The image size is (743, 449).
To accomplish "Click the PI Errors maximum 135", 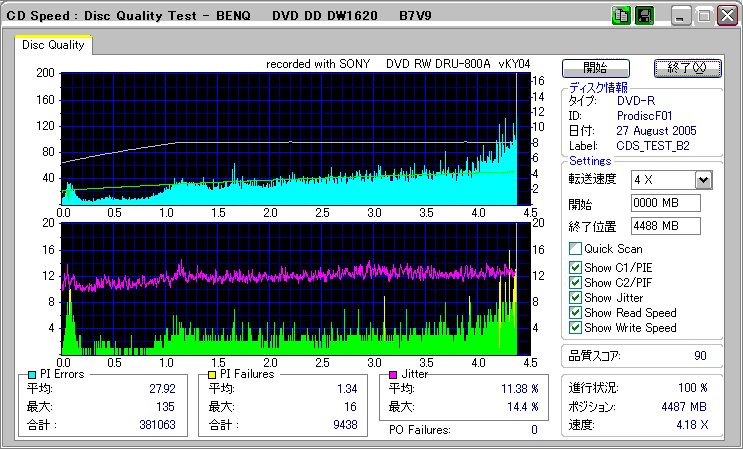I will coord(165,406).
